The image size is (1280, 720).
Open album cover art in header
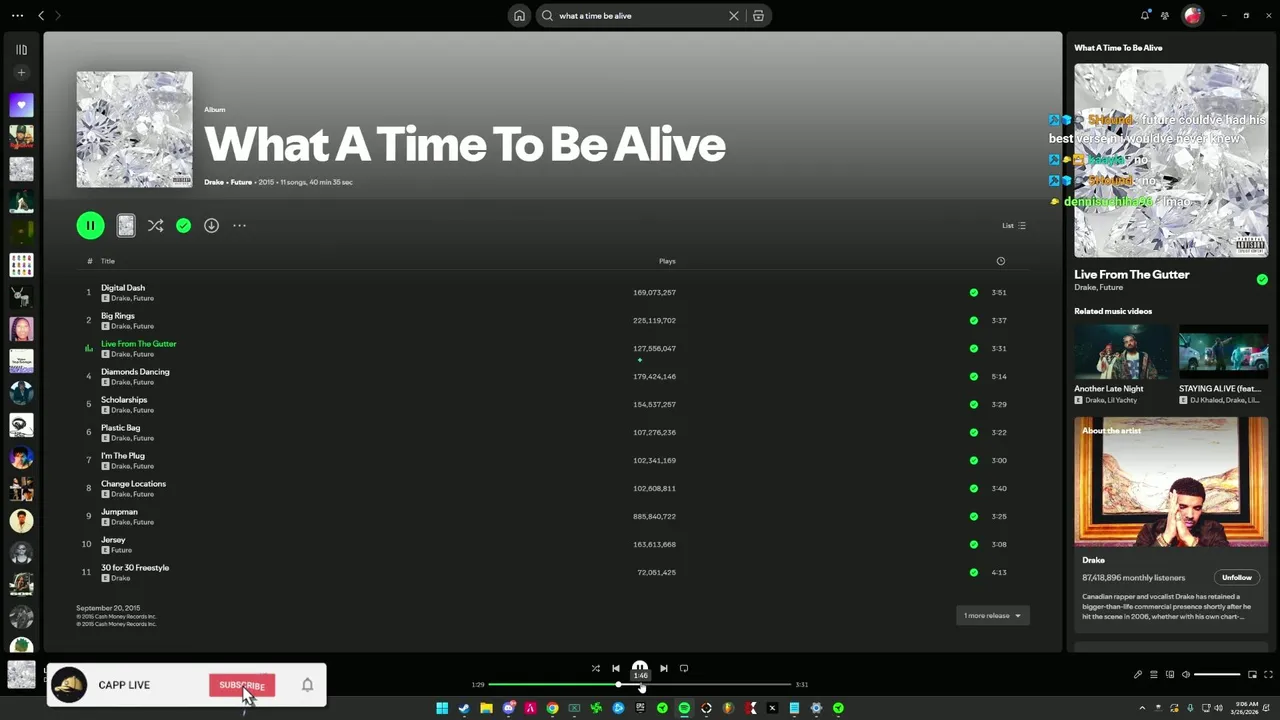point(134,129)
